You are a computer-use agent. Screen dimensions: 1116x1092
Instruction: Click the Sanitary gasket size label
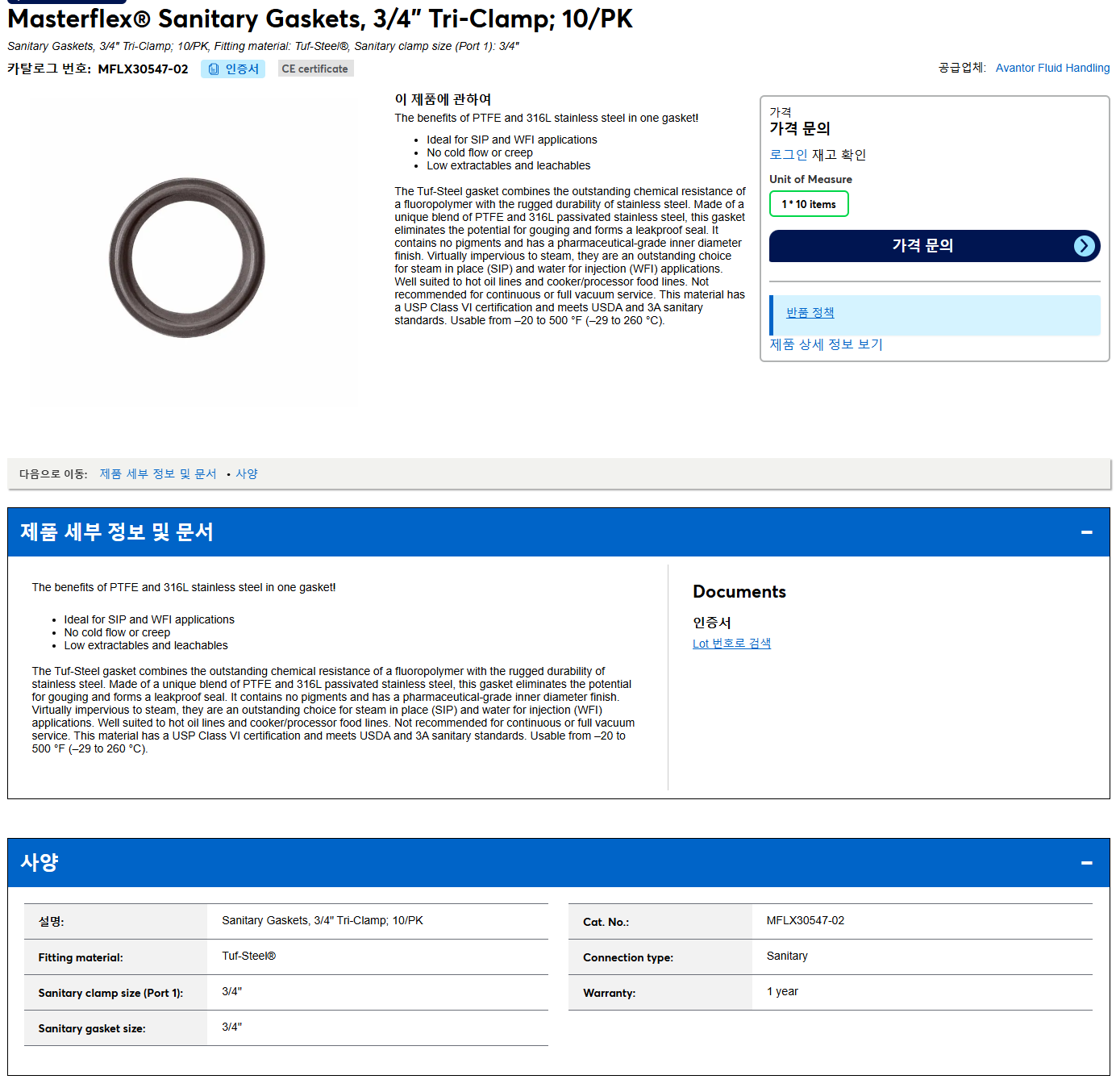(92, 1028)
